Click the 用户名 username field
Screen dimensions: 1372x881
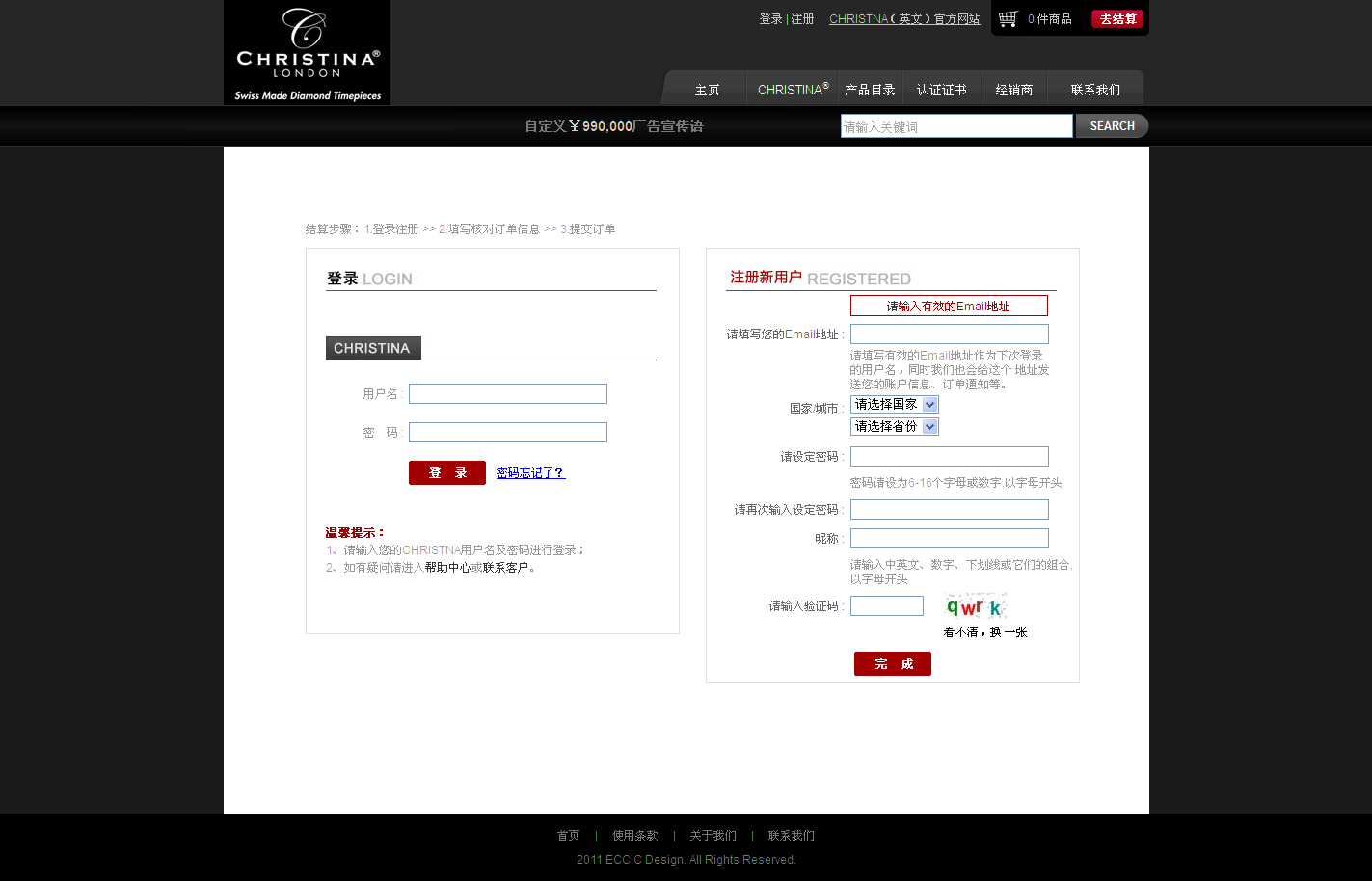(x=508, y=393)
